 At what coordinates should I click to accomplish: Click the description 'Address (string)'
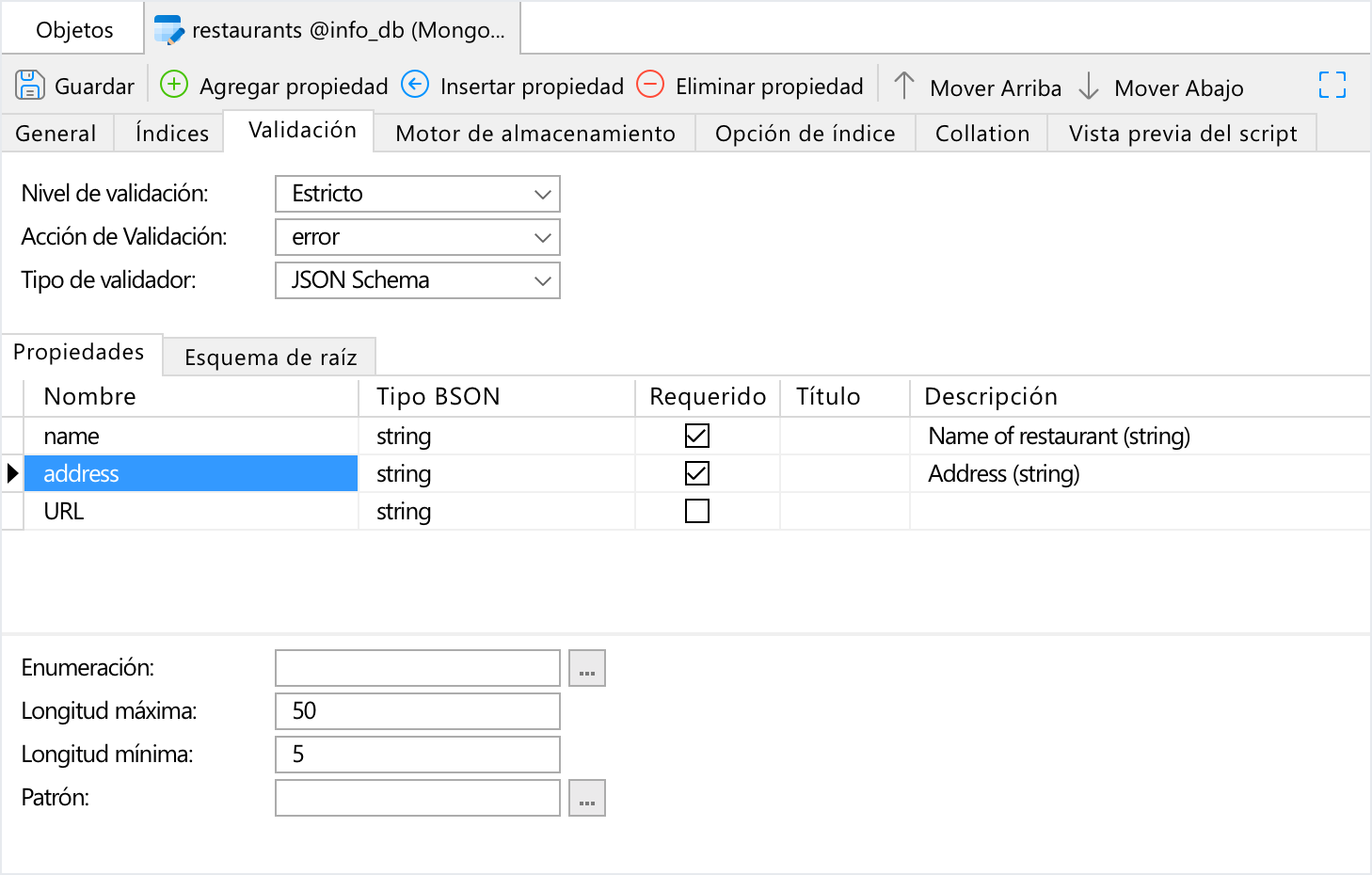pos(1003,474)
